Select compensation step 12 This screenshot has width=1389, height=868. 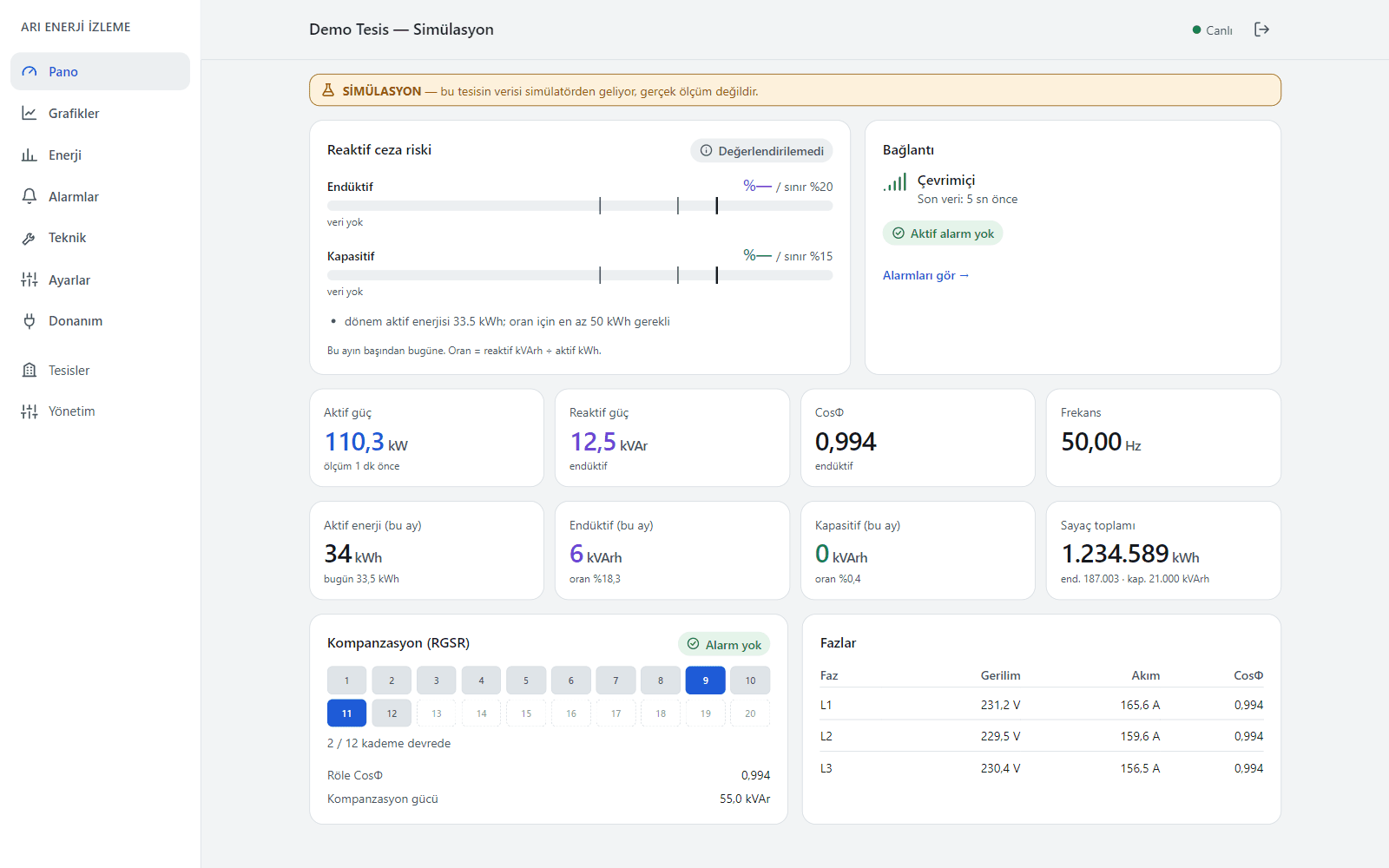392,713
